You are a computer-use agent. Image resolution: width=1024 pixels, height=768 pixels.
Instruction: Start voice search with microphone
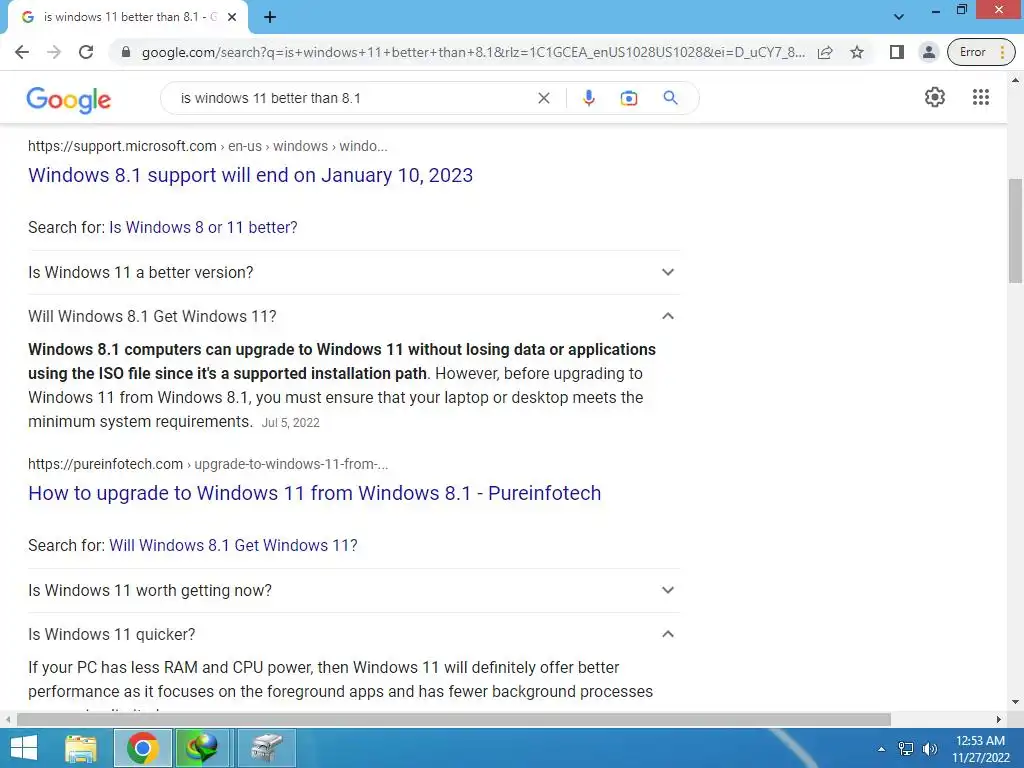tap(588, 98)
